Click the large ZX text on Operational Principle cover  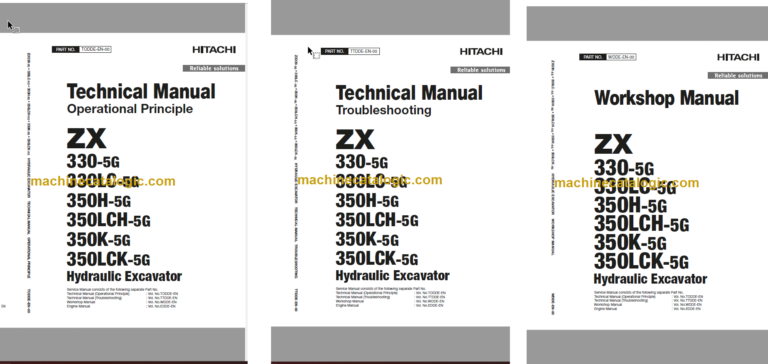[86, 139]
